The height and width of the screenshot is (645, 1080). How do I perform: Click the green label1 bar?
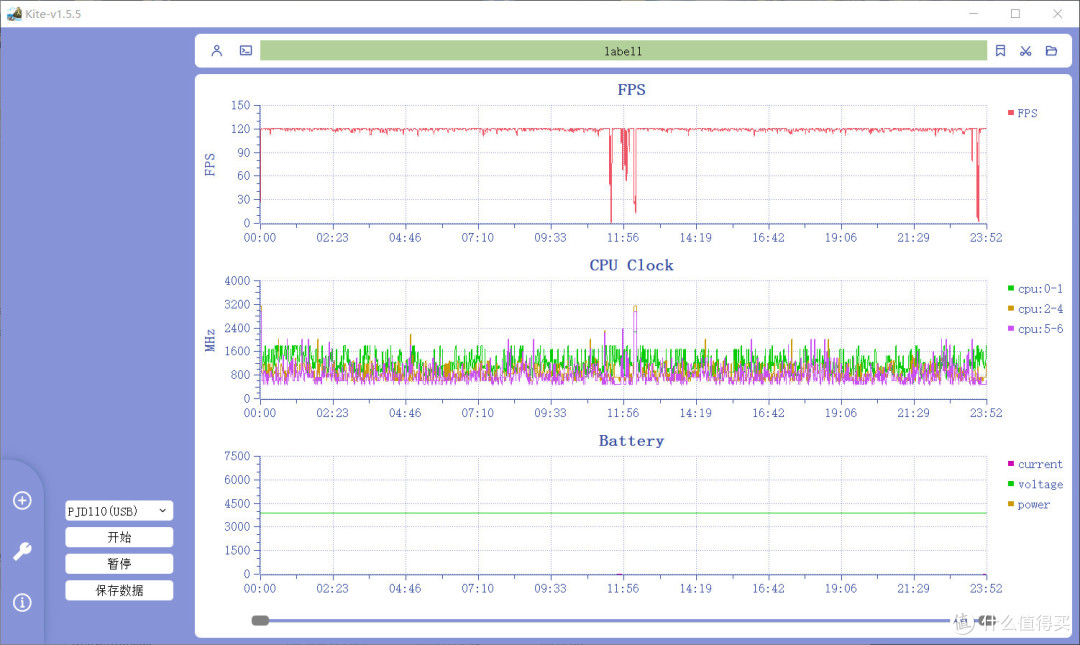coord(623,50)
